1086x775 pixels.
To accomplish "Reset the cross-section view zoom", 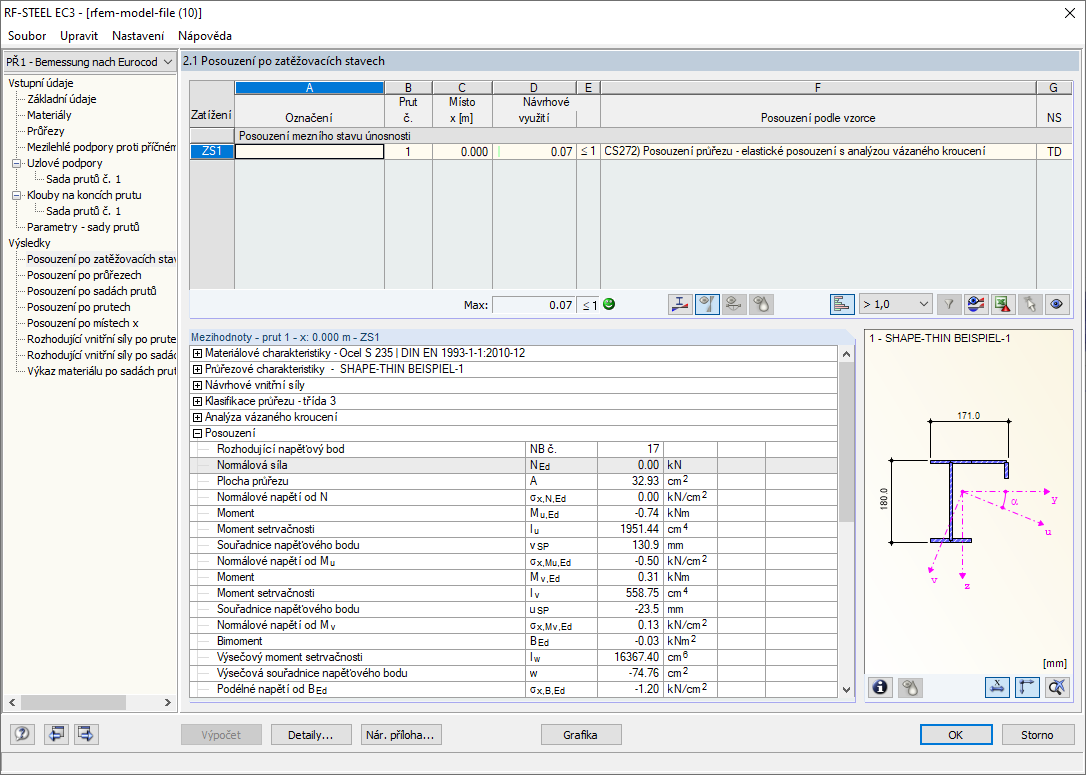I will click(1057, 687).
